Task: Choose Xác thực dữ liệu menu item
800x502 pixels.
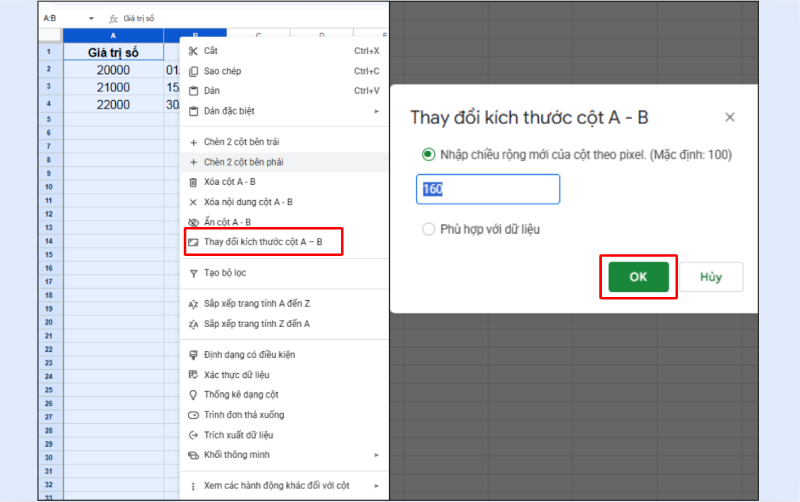Action: (x=284, y=375)
